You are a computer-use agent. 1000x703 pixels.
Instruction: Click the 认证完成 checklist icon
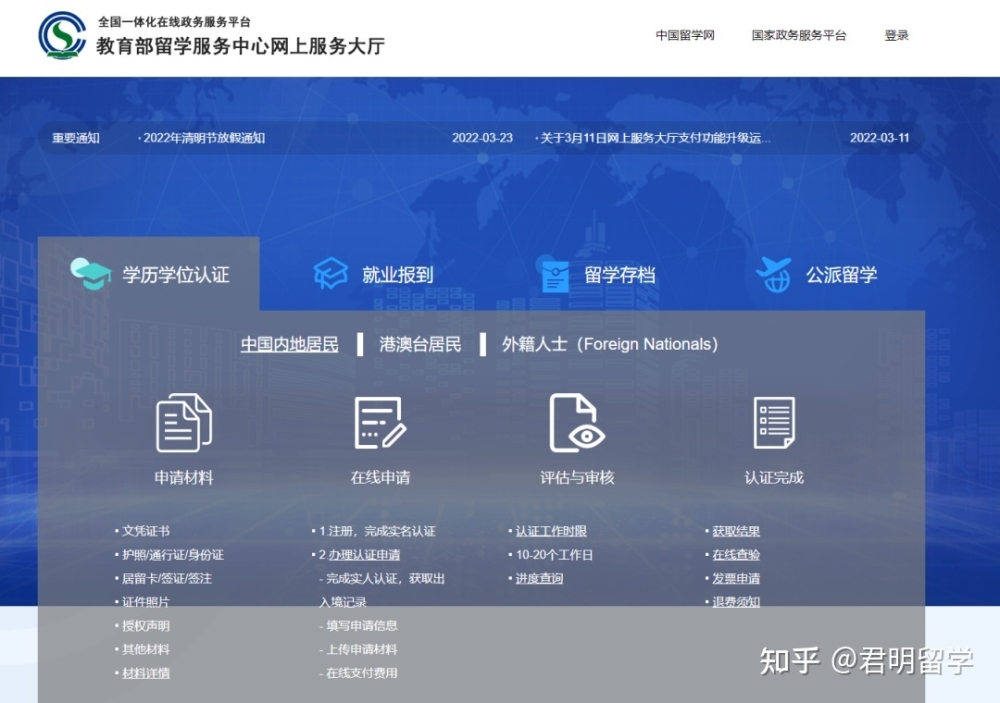[x=774, y=422]
